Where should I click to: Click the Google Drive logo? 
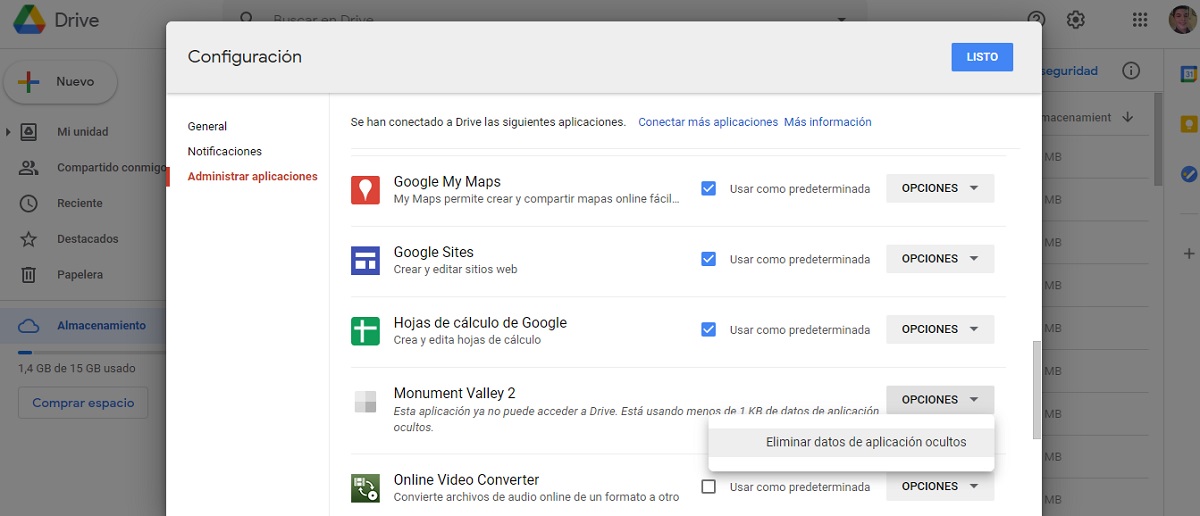click(27, 20)
